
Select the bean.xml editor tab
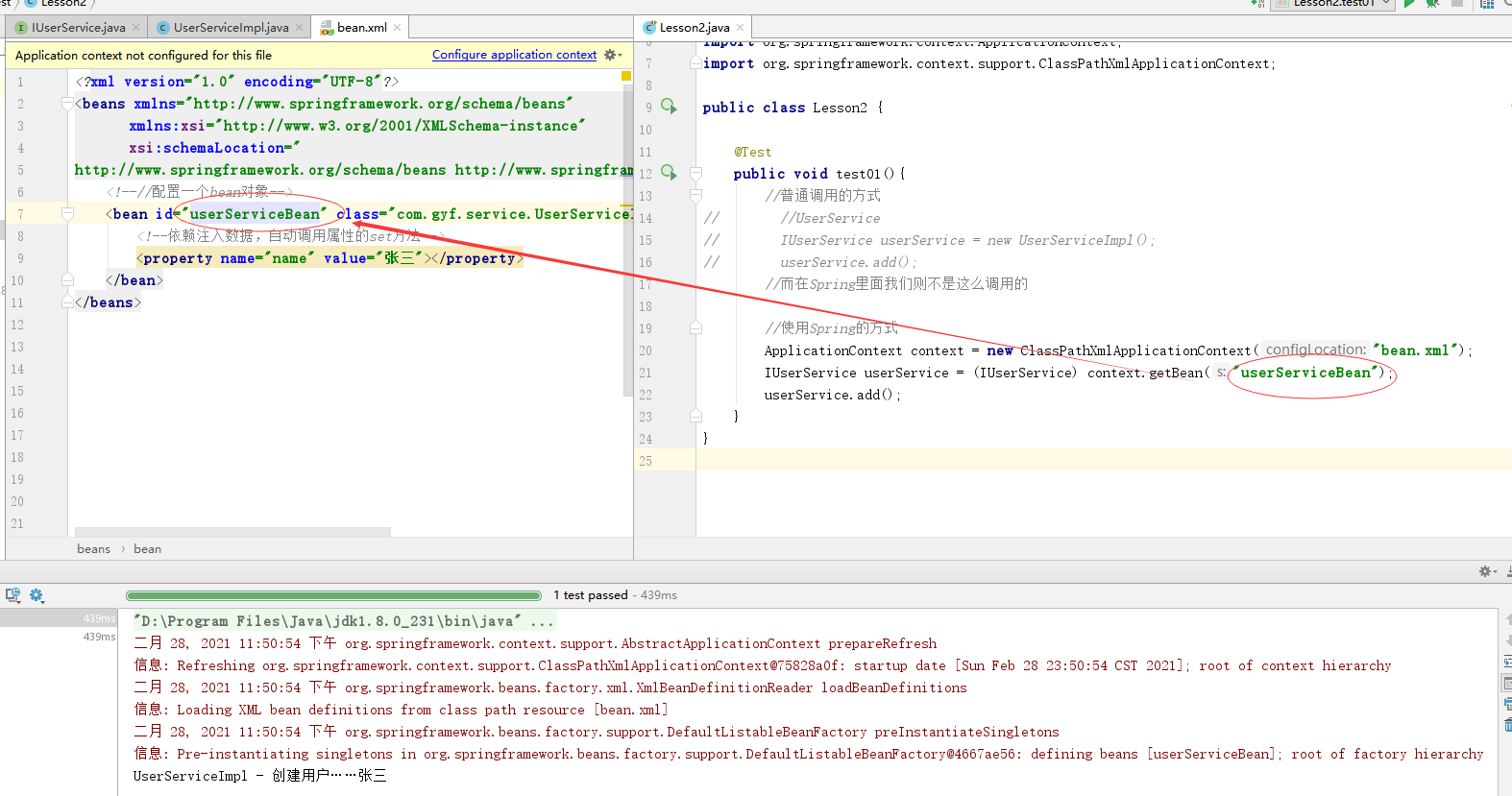point(361,28)
